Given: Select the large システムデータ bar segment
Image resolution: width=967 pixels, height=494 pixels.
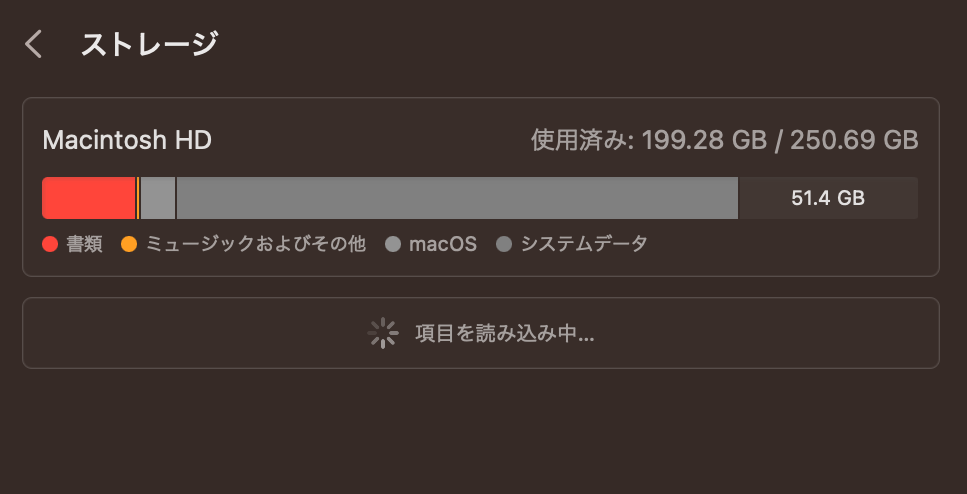Looking at the screenshot, I should (x=456, y=198).
